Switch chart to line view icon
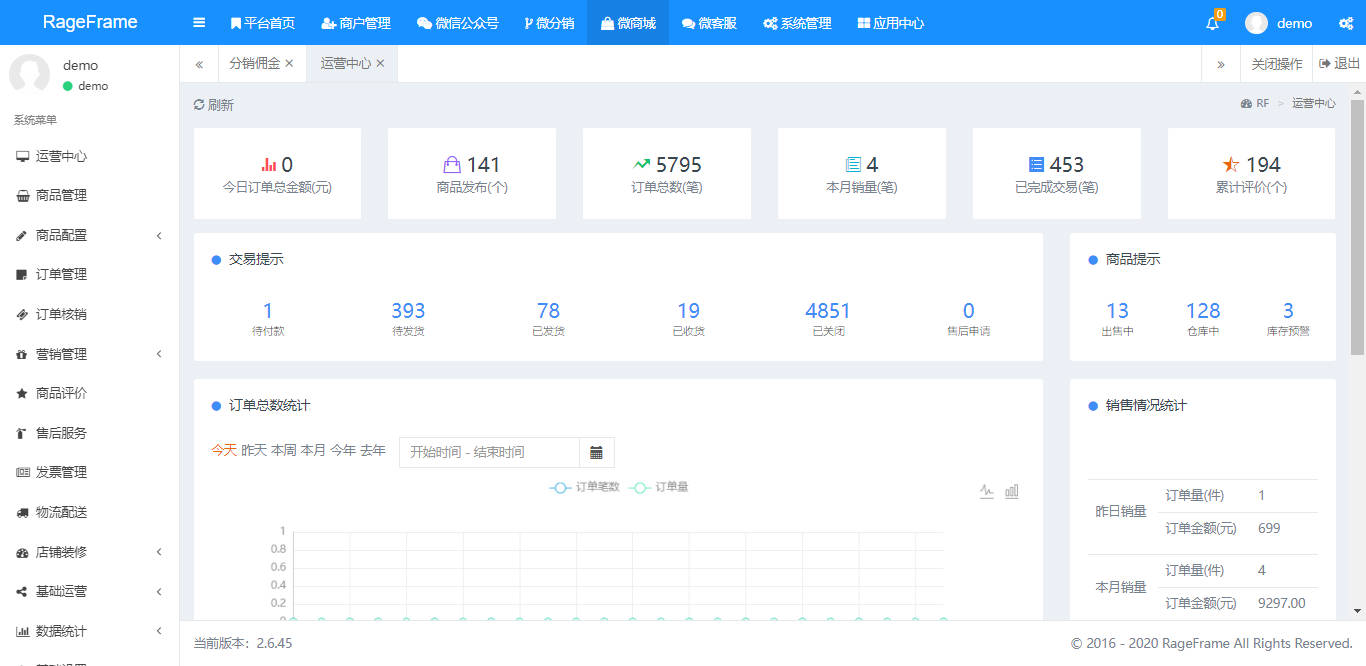Image resolution: width=1366 pixels, height=666 pixels. (987, 491)
